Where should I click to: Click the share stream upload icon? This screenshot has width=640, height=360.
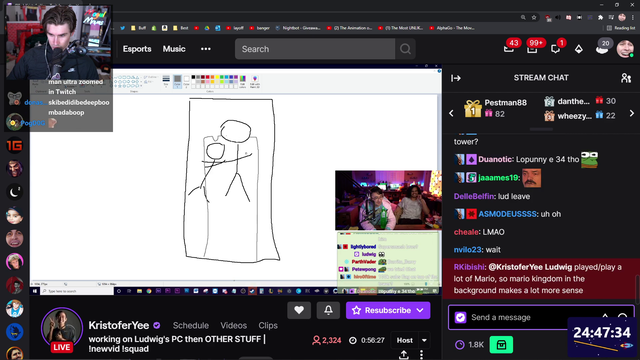tap(404, 355)
